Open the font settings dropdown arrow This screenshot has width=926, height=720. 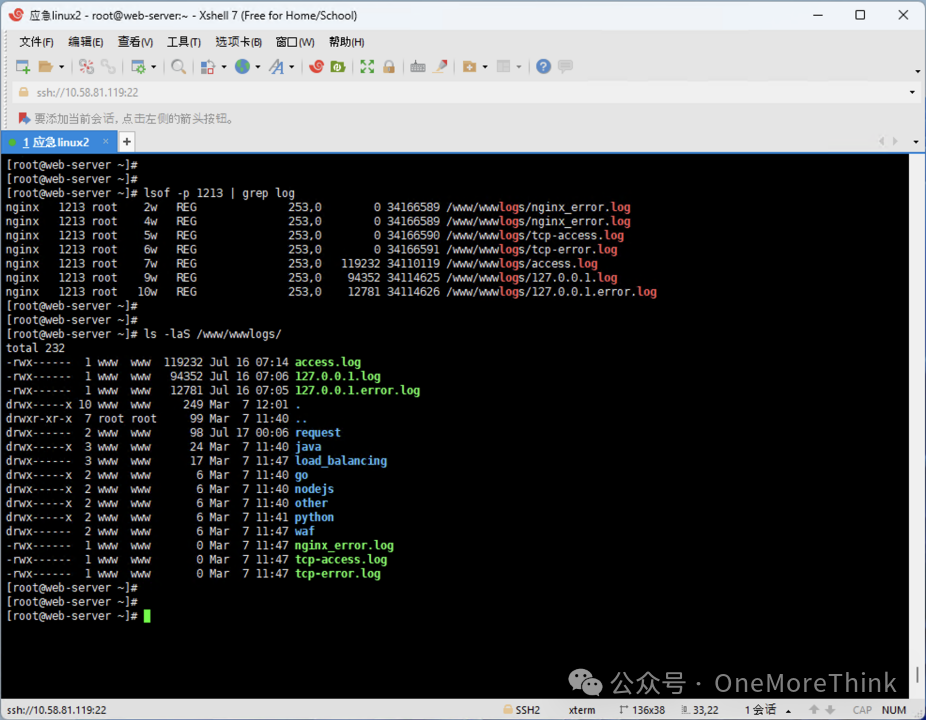(293, 66)
